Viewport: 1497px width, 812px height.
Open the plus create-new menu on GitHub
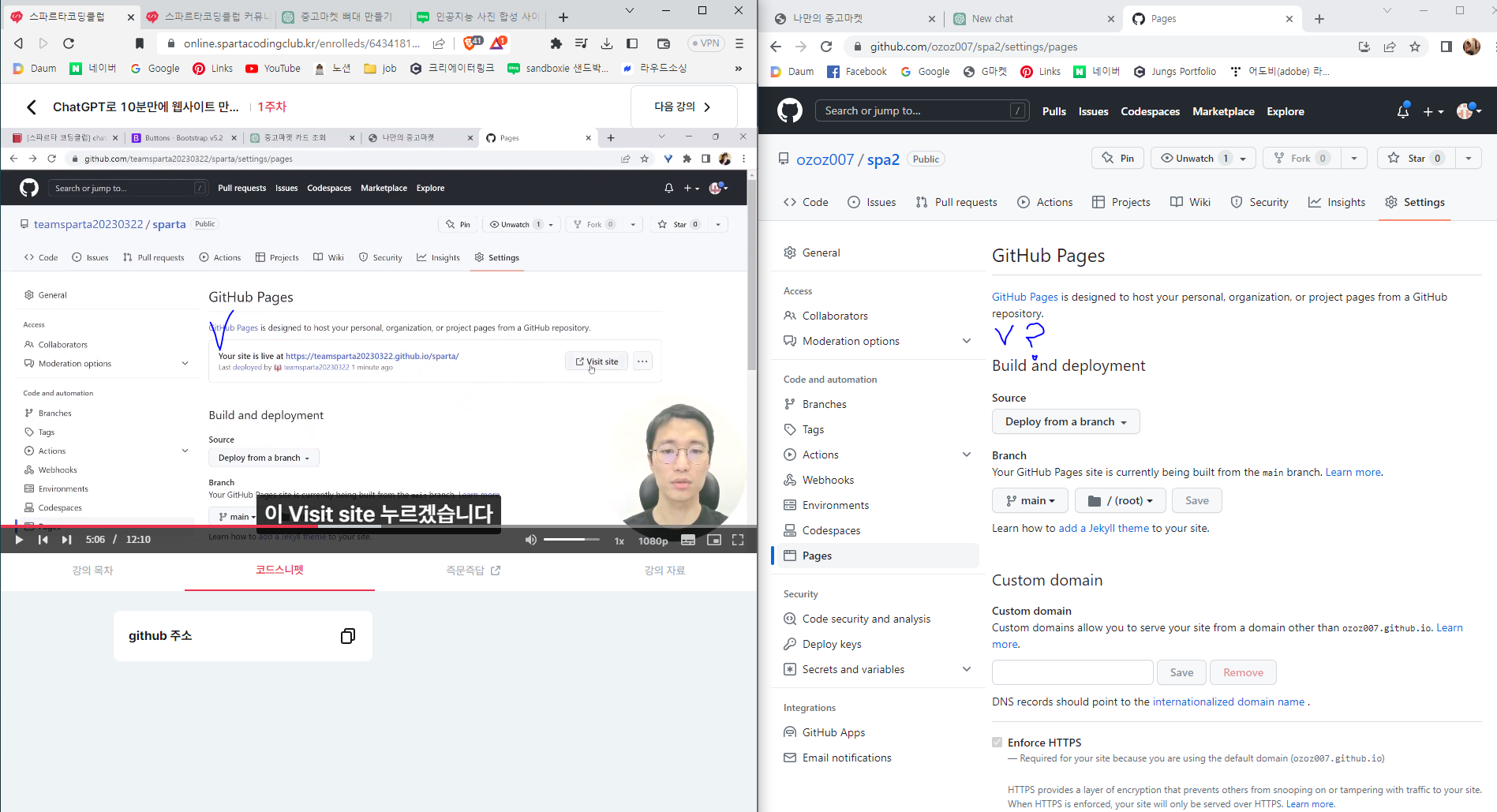point(1433,111)
